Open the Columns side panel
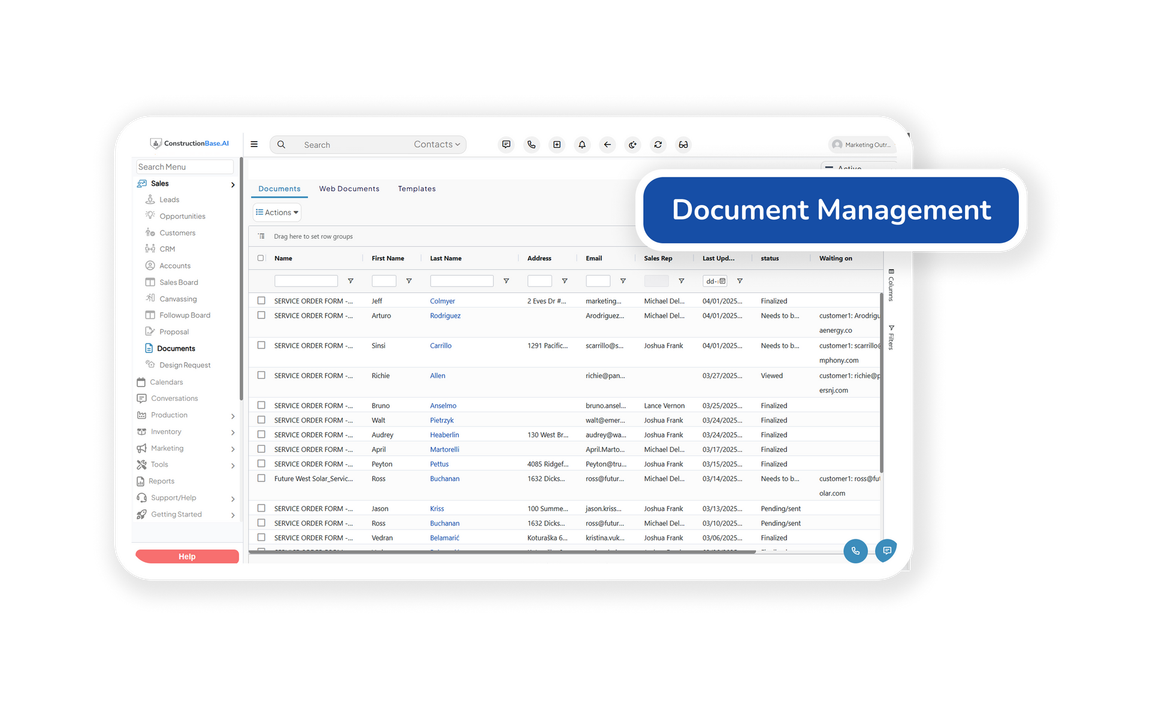1150x703 pixels. pos(891,284)
